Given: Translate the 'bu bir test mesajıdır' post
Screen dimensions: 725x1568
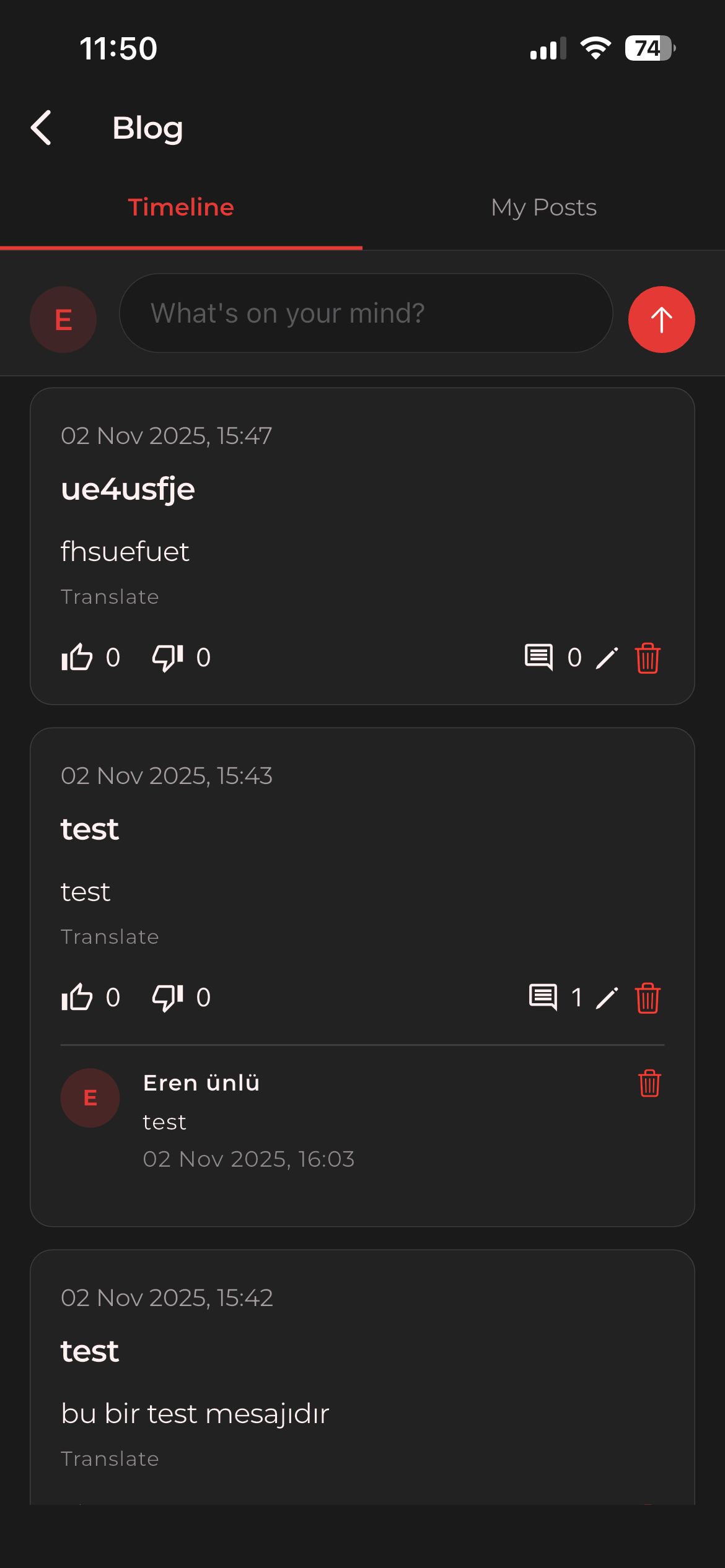Looking at the screenshot, I should [x=110, y=1459].
